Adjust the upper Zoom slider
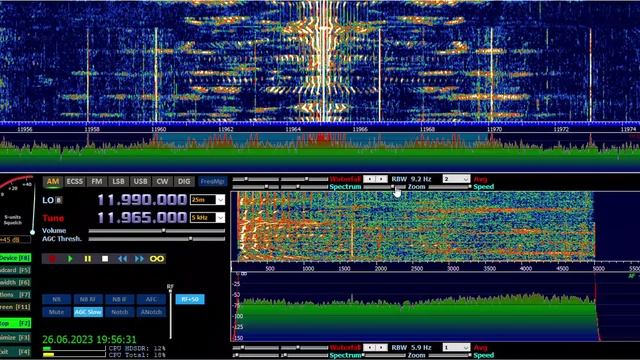Image resolution: width=640 pixels, height=360 pixels. pyautogui.click(x=384, y=187)
